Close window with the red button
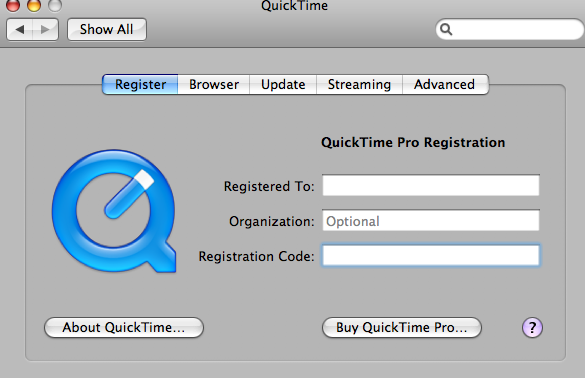 click(13, 5)
